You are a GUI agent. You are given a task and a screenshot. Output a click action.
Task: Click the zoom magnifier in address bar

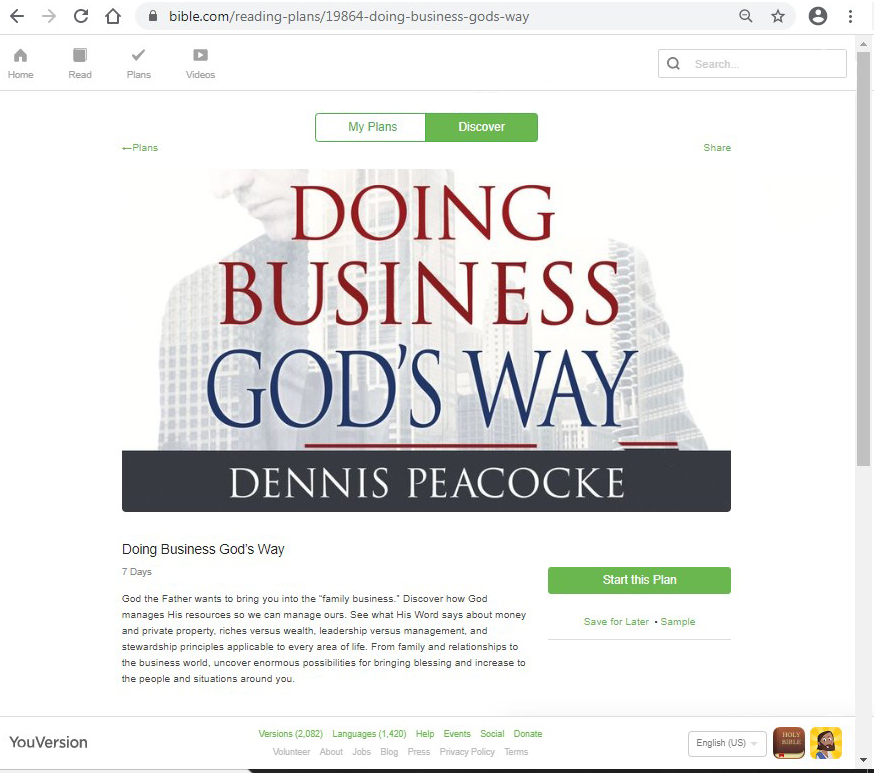click(x=746, y=16)
